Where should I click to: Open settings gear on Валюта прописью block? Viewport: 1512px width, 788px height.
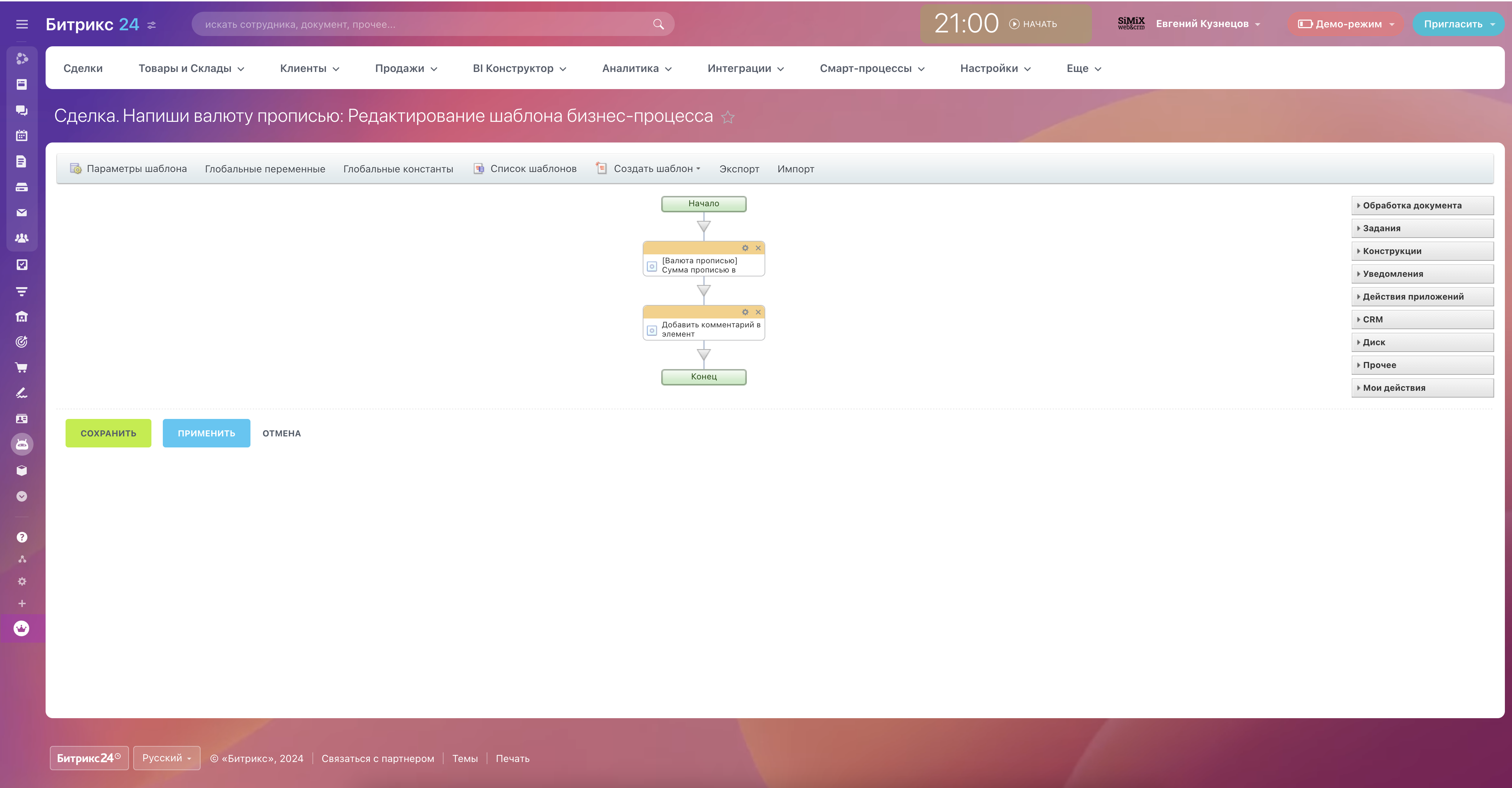[745, 248]
